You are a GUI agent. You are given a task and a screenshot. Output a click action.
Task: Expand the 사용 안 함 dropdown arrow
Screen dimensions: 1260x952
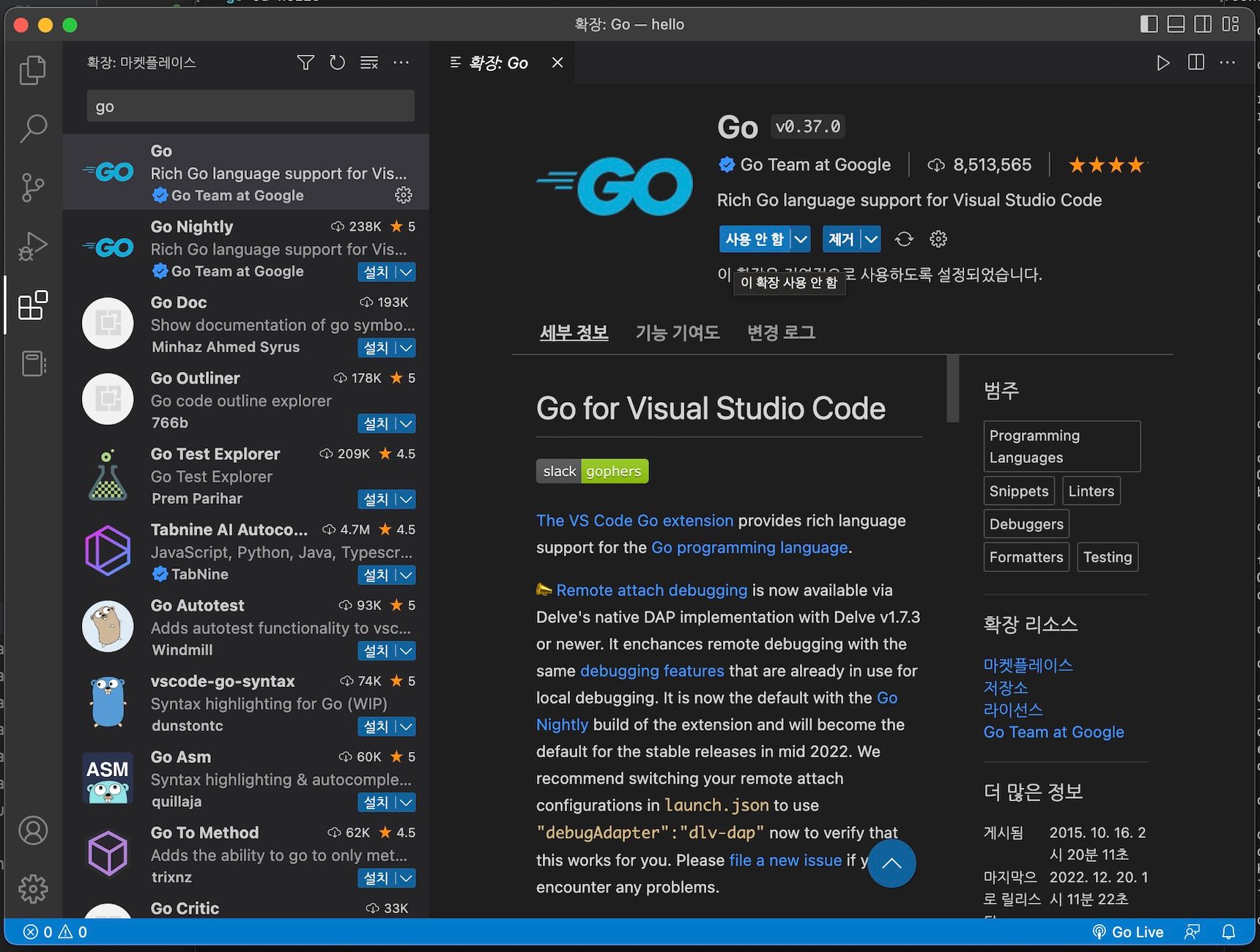801,239
